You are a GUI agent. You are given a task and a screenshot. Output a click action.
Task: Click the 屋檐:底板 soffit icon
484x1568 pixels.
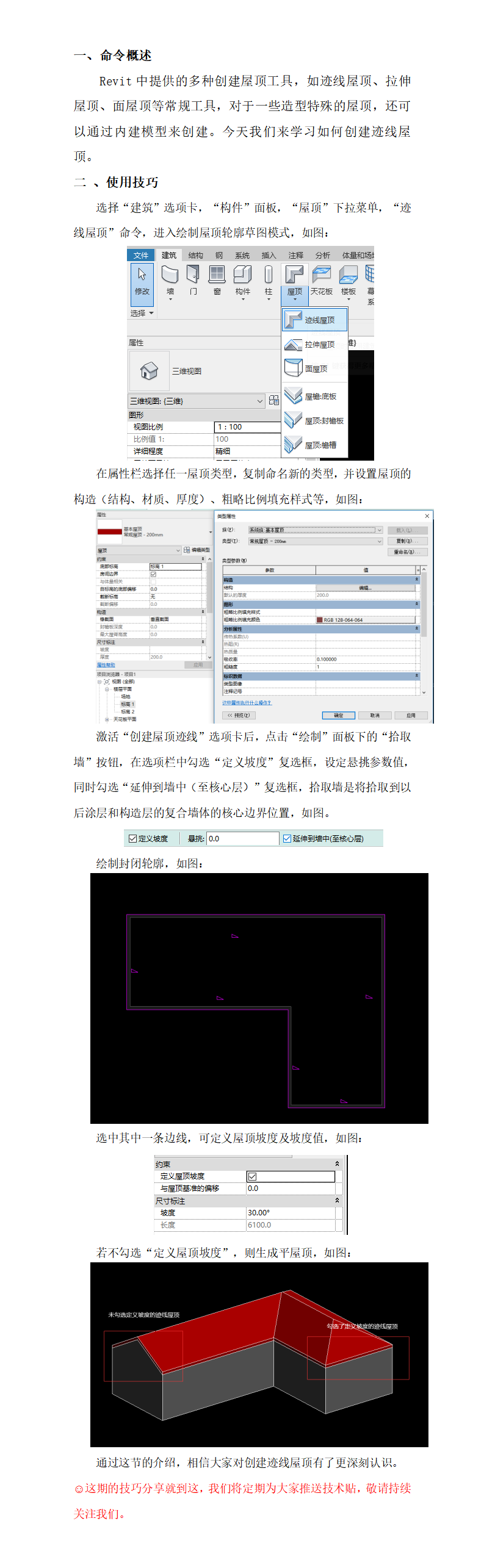pos(294,396)
